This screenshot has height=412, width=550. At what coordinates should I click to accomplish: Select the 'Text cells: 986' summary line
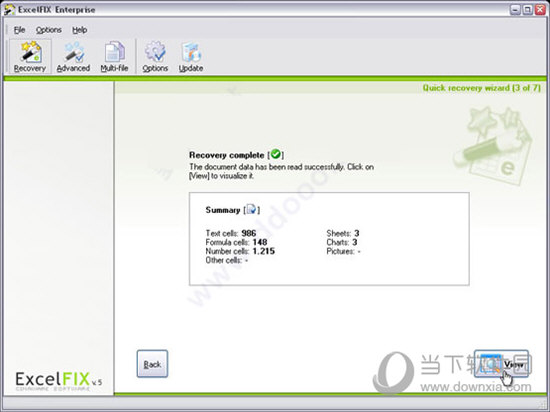231,233
